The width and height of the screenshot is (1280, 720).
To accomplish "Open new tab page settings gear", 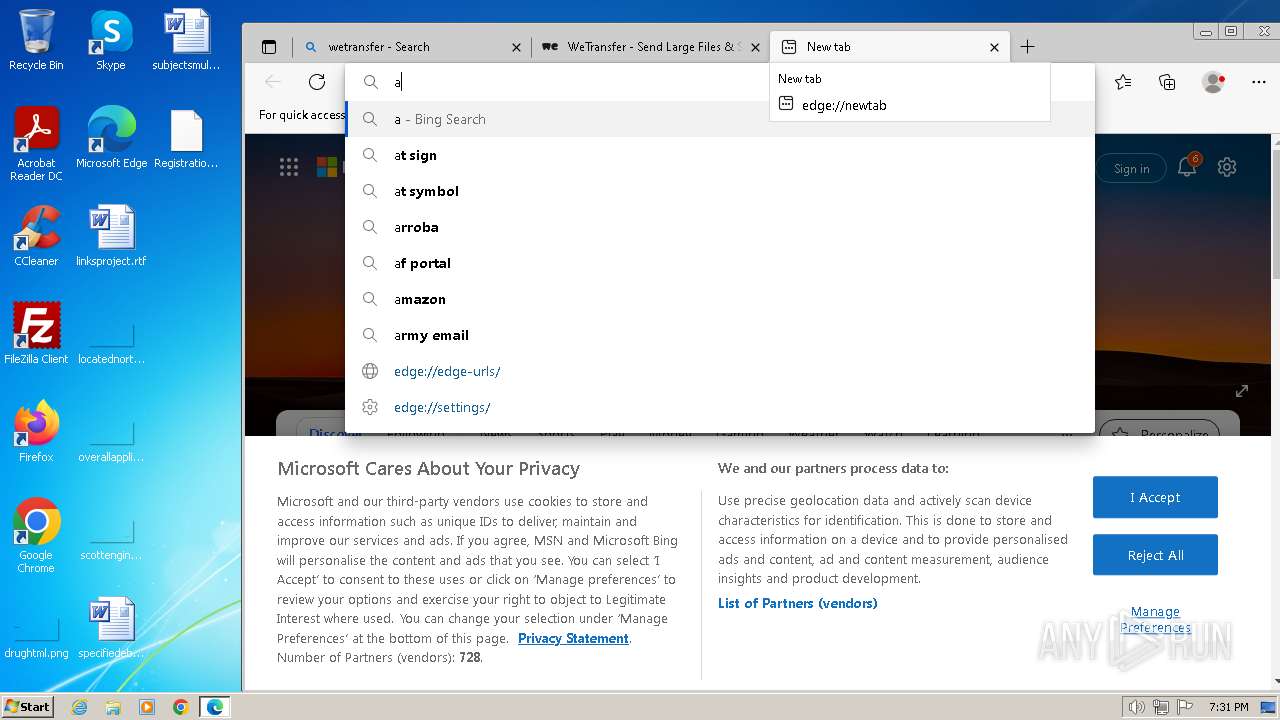I will point(1227,168).
